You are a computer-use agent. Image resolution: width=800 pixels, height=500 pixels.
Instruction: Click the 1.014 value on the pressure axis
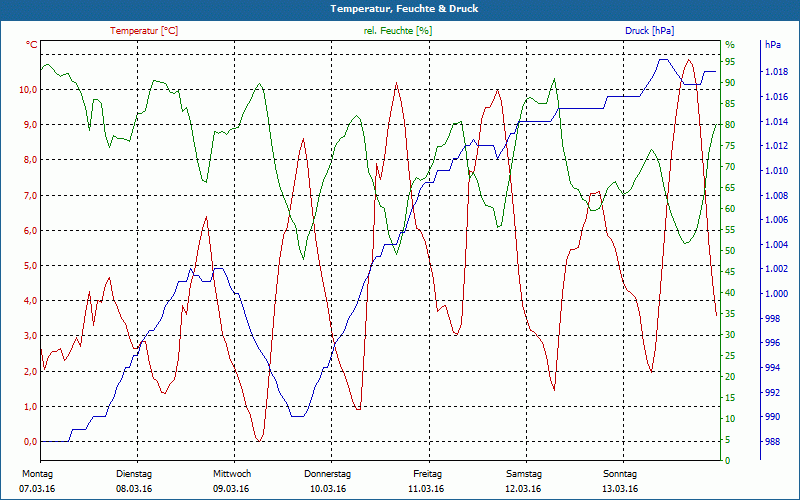[776, 121]
